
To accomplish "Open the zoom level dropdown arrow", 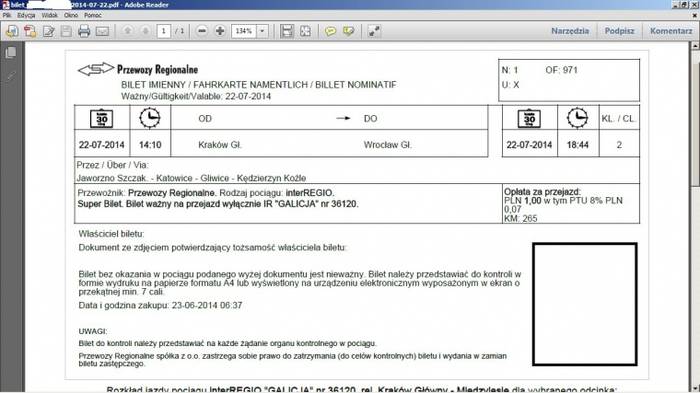I will tap(262, 31).
